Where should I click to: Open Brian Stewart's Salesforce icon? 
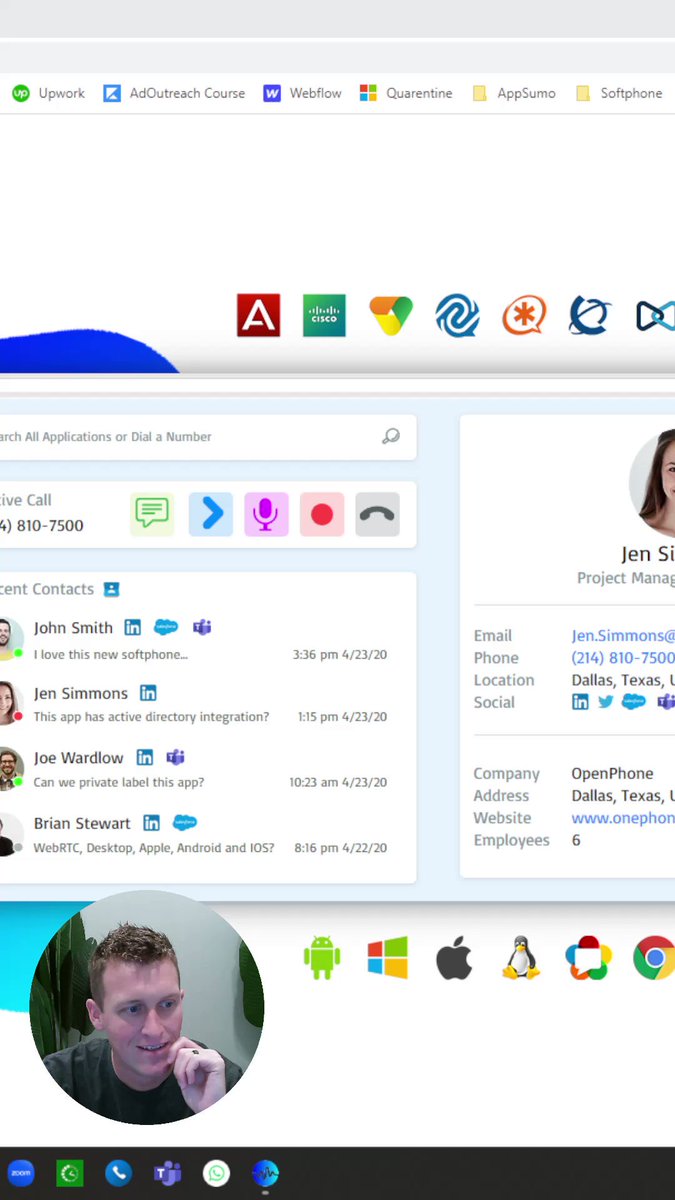point(185,823)
